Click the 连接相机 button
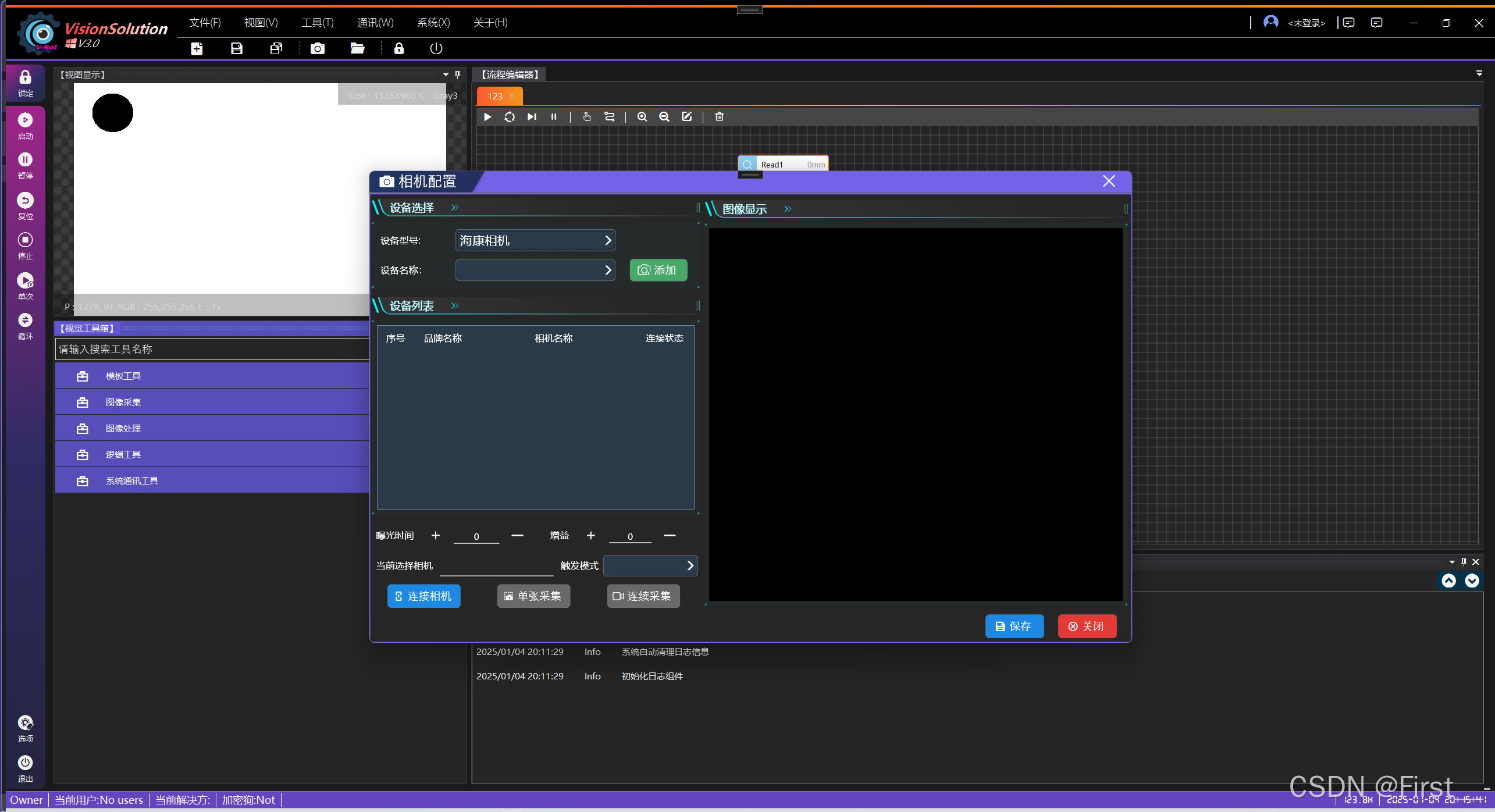This screenshot has width=1495, height=812. click(423, 596)
